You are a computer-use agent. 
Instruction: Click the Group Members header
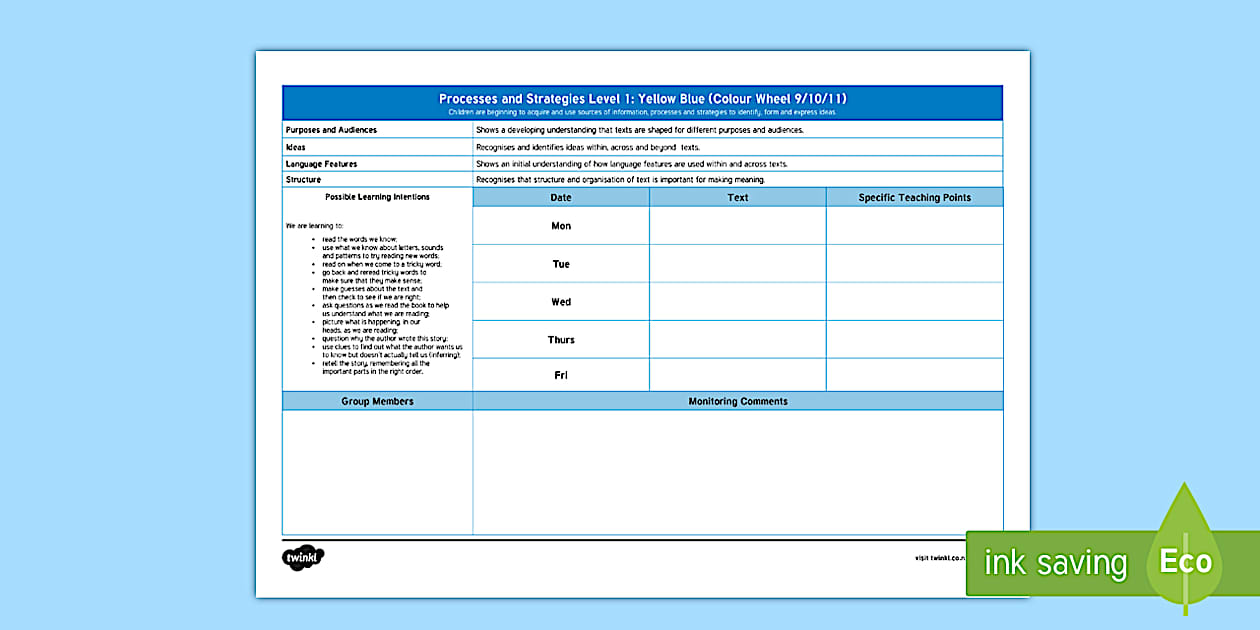pos(378,401)
